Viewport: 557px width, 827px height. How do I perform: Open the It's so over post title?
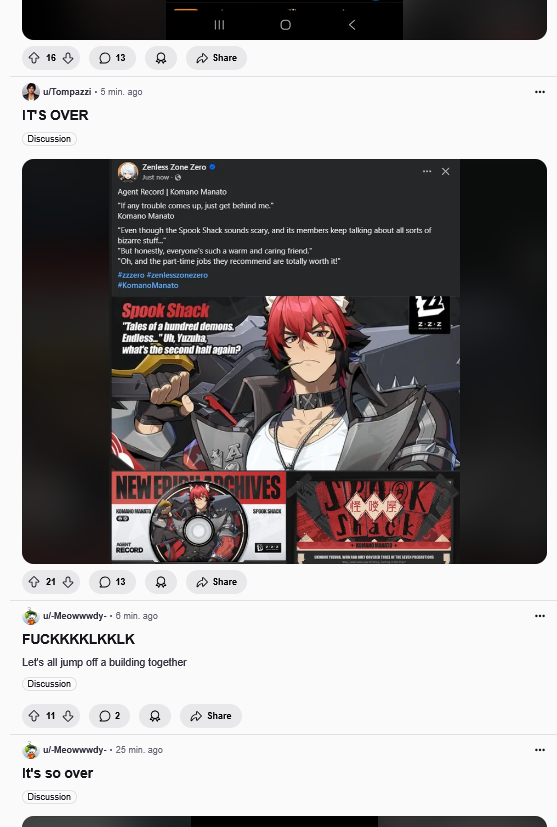pos(57,773)
